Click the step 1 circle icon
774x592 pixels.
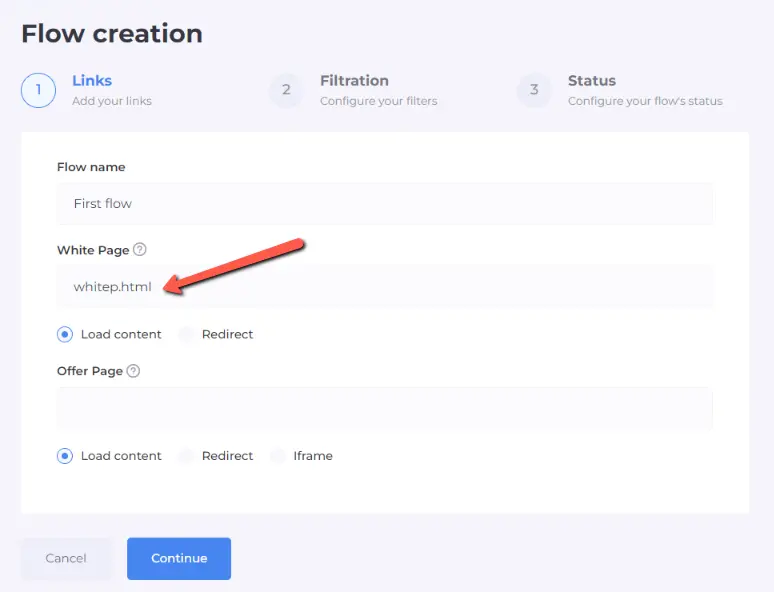click(x=38, y=90)
